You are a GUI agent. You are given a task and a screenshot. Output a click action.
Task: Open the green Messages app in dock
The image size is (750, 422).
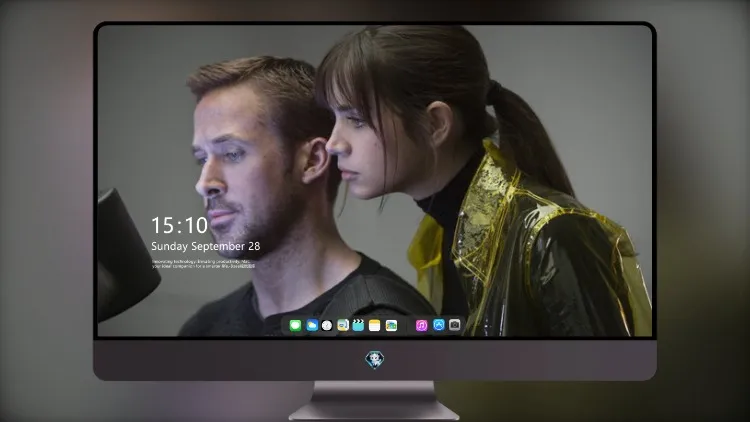click(x=296, y=326)
